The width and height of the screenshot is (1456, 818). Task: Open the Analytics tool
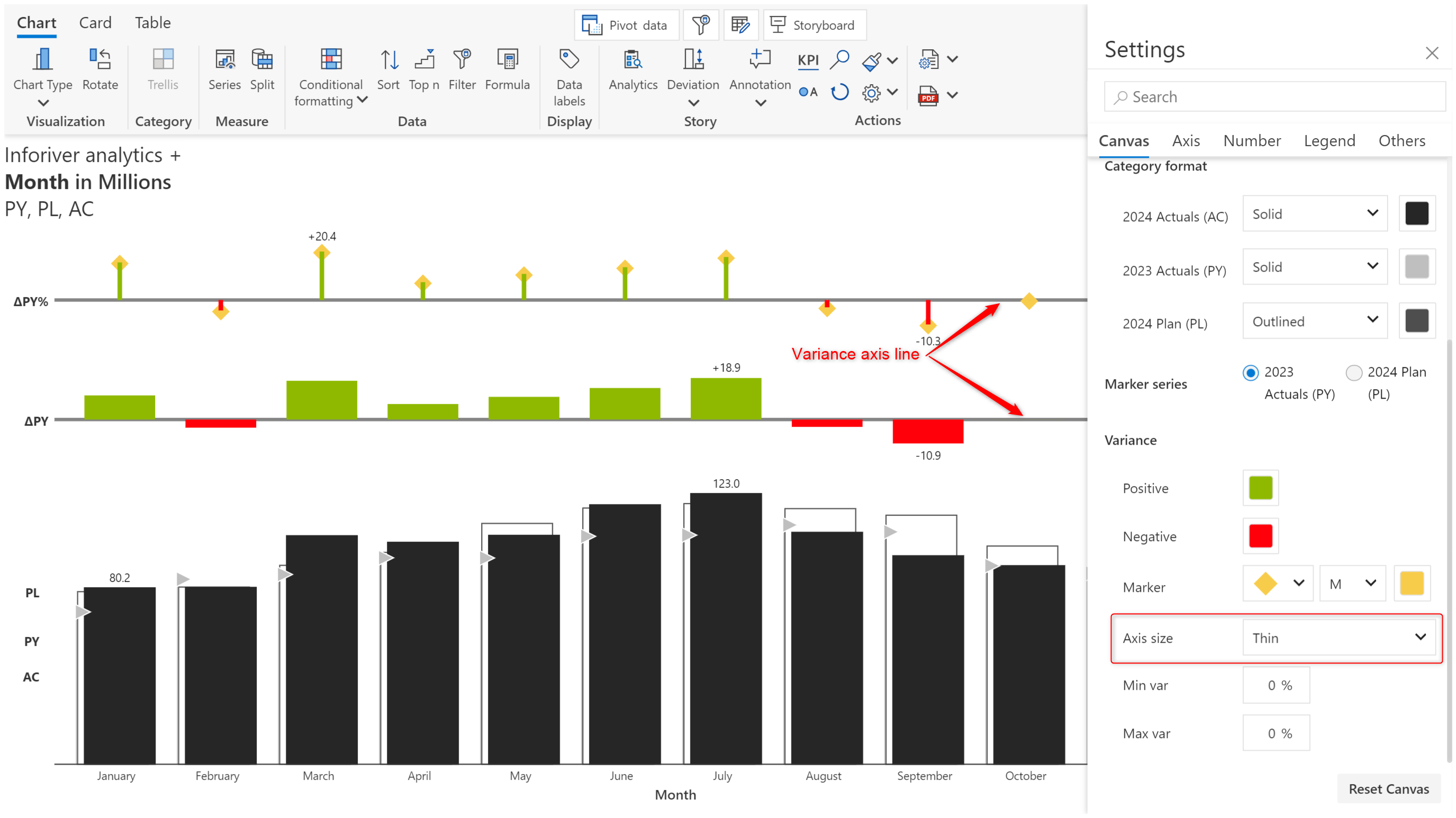[x=633, y=69]
